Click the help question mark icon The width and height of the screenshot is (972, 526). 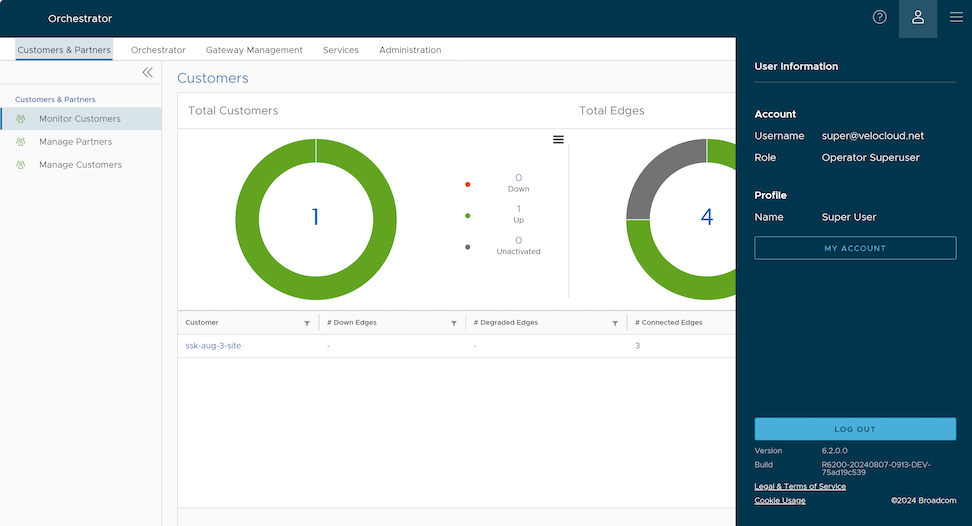(x=880, y=17)
